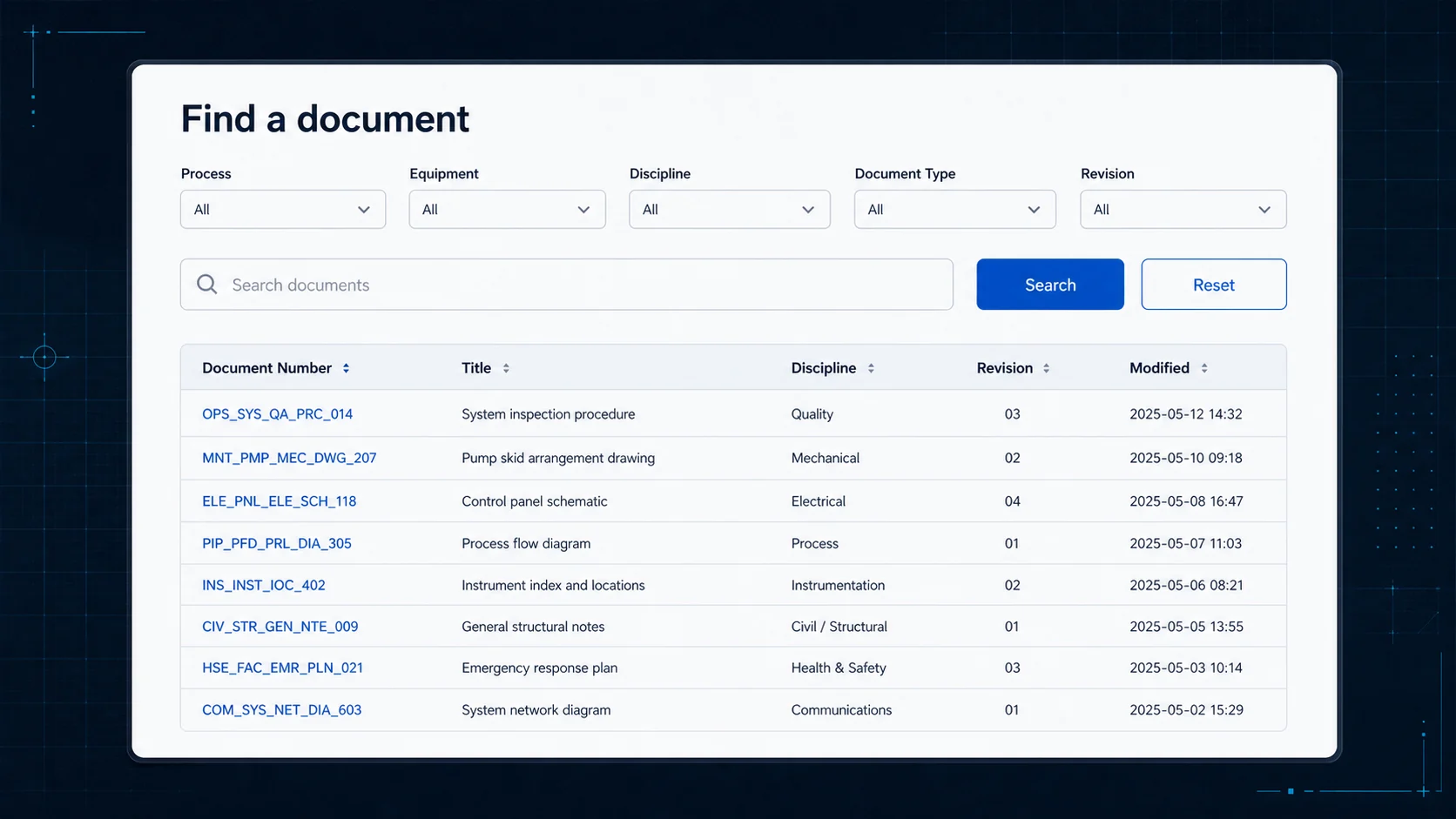Viewport: 1456px width, 819px height.
Task: Open document OPS_SYS_QA_PRC_014
Action: pyautogui.click(x=277, y=414)
